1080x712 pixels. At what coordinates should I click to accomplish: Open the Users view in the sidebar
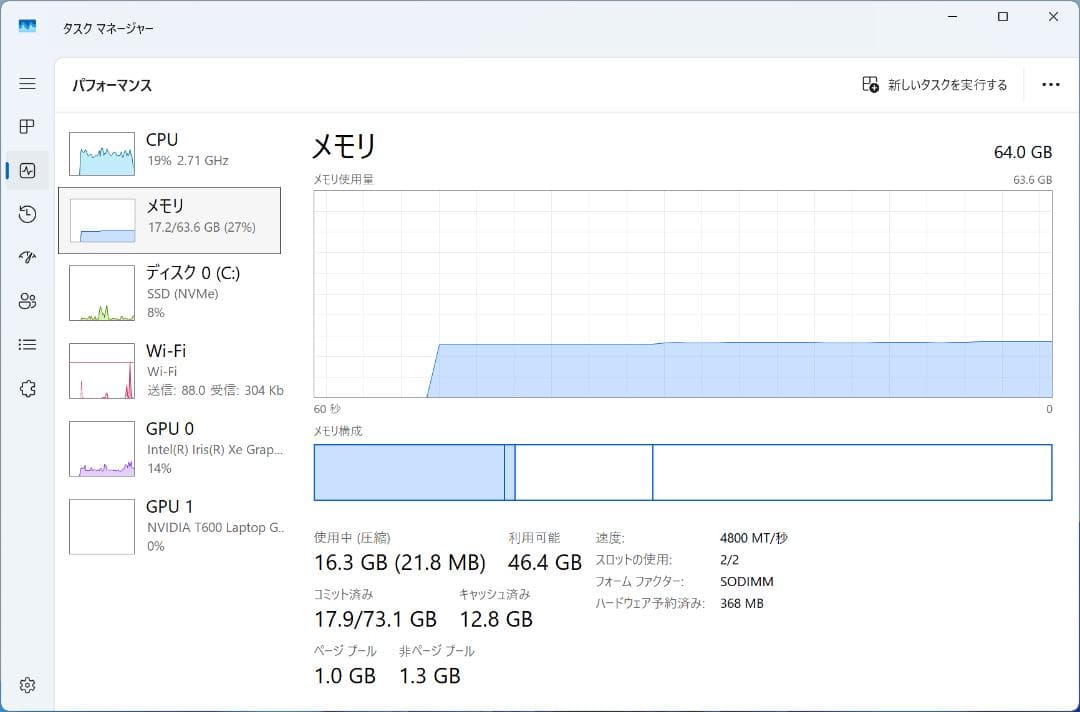pos(27,301)
